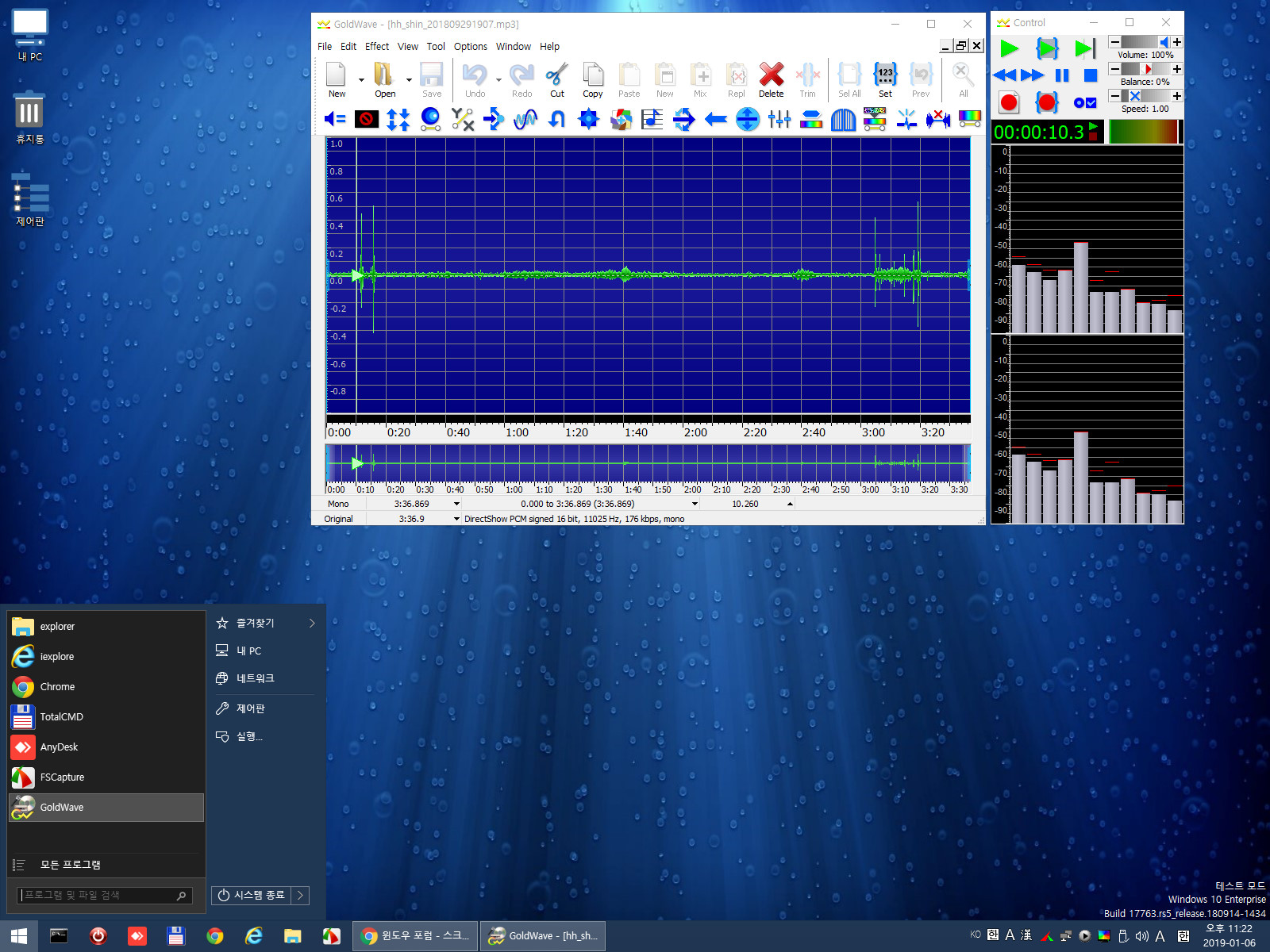Click the equalizer sliders effect icon

(x=779, y=119)
